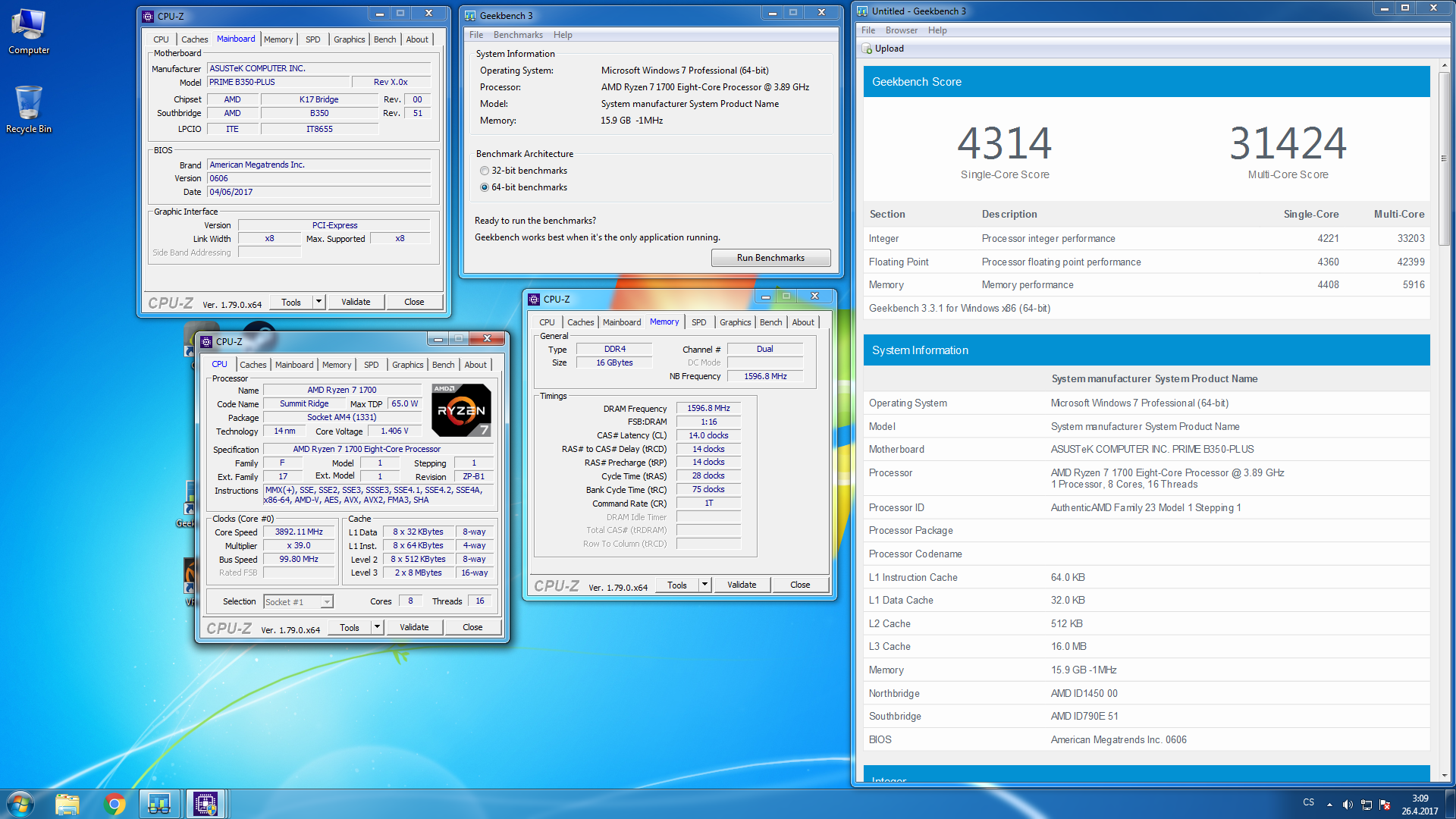Click the DRAM Frequency 1596.8 MHz value
Screen dimensions: 1456x819
tap(708, 408)
